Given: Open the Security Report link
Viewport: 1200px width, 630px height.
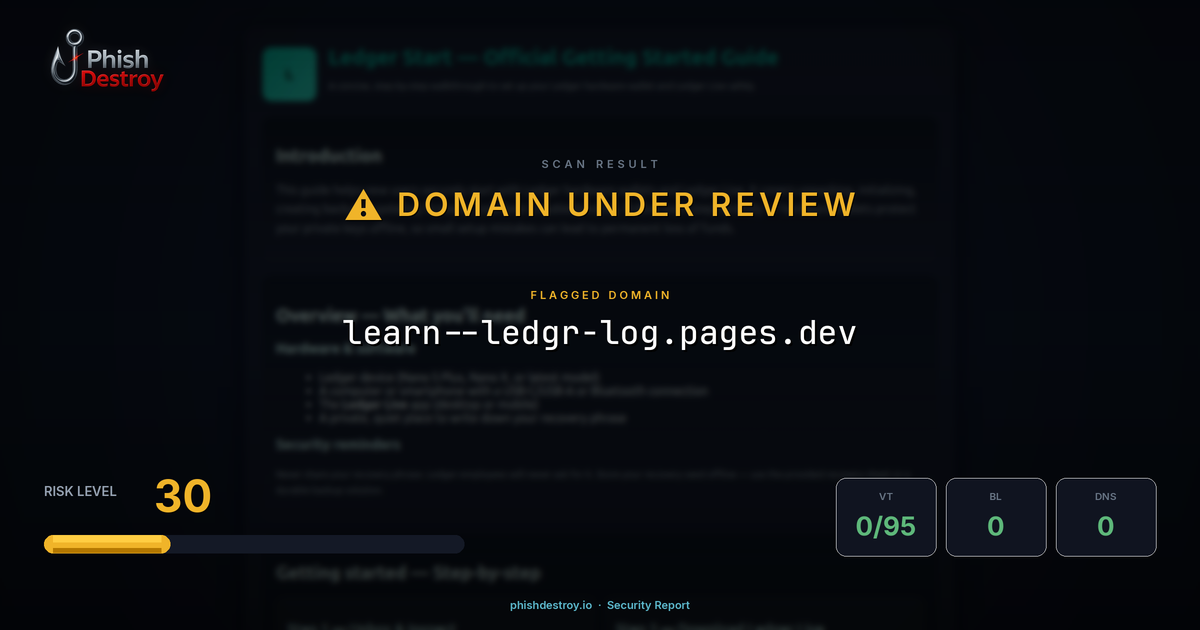Looking at the screenshot, I should pyautogui.click(x=648, y=605).
